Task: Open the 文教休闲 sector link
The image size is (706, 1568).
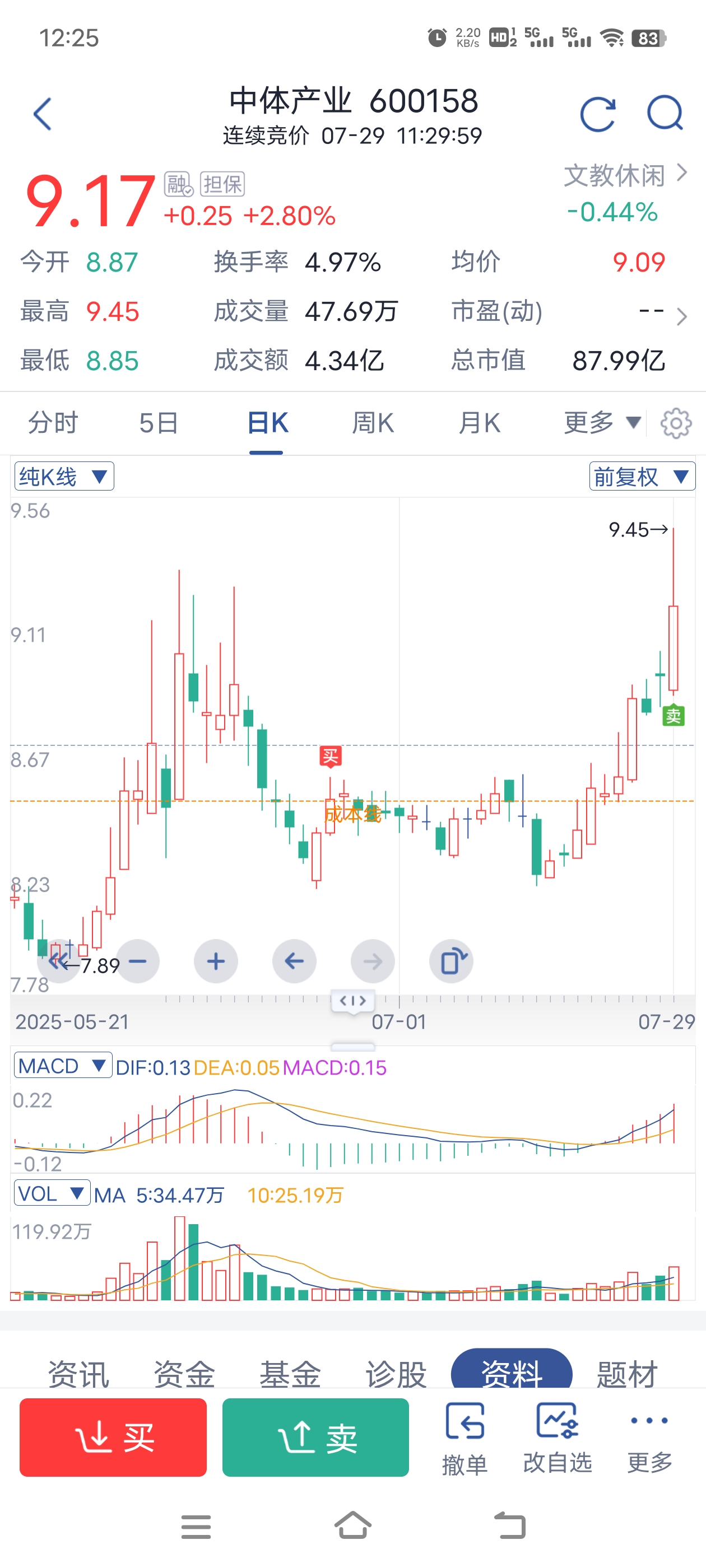Action: coord(614,175)
